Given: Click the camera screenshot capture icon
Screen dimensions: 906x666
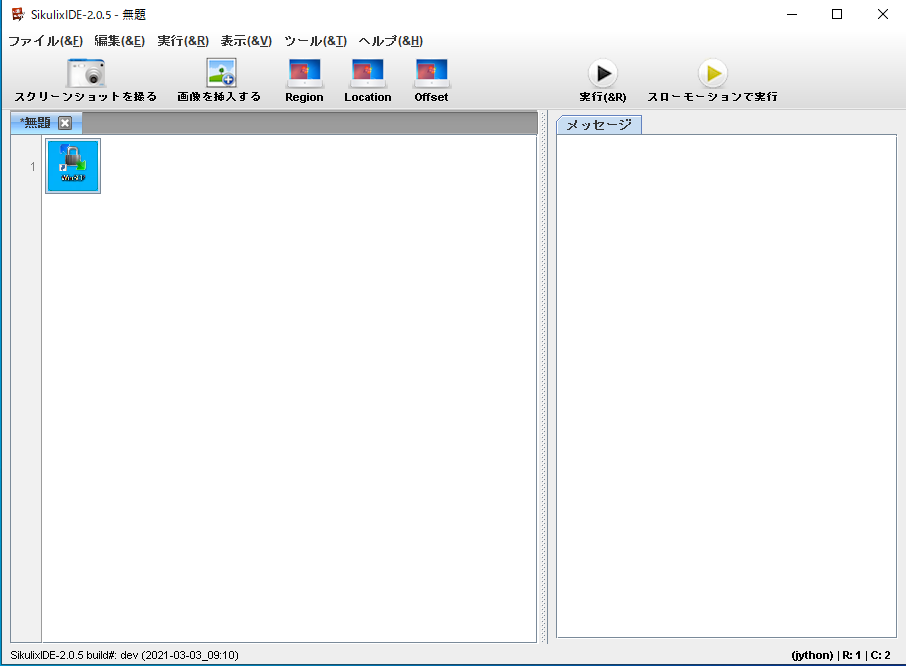Looking at the screenshot, I should pyautogui.click(x=86, y=74).
